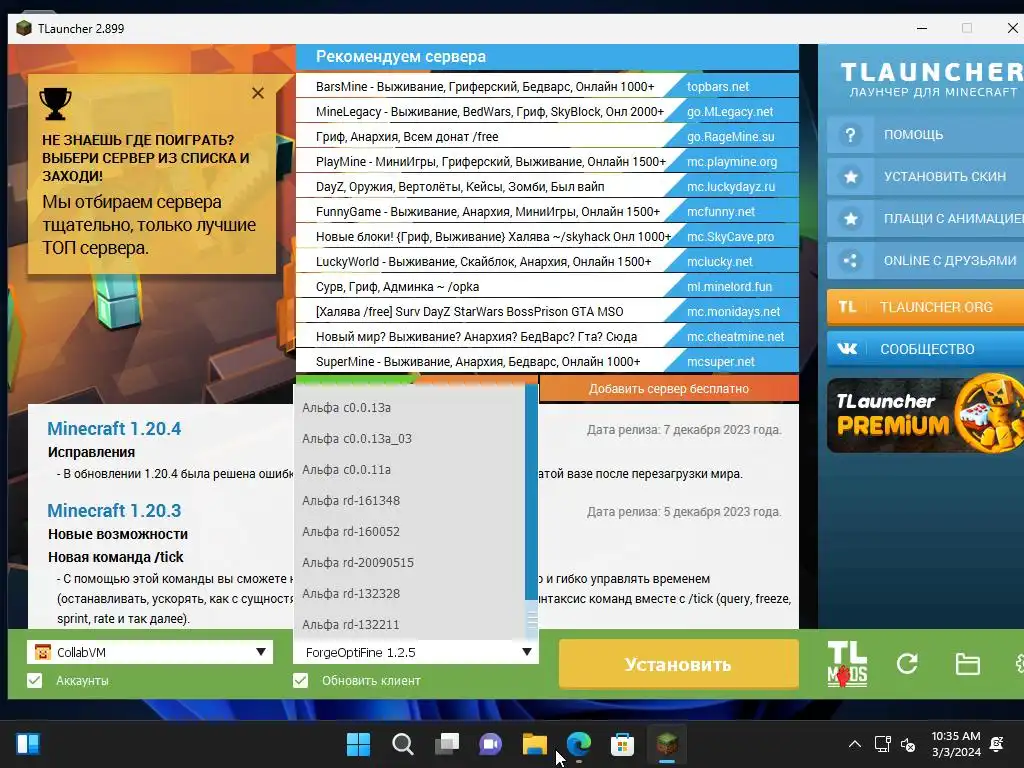This screenshot has height=768, width=1024.
Task: Select version Альфа rd-132328
Action: (409, 594)
